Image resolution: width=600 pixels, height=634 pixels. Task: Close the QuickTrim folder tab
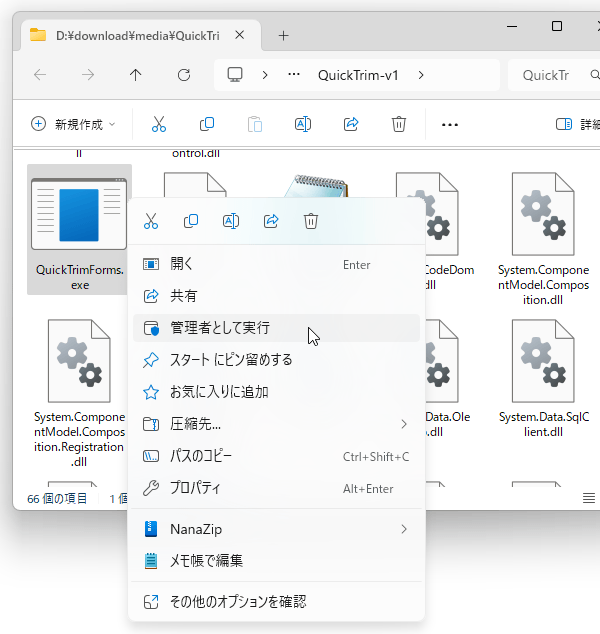pyautogui.click(x=239, y=35)
